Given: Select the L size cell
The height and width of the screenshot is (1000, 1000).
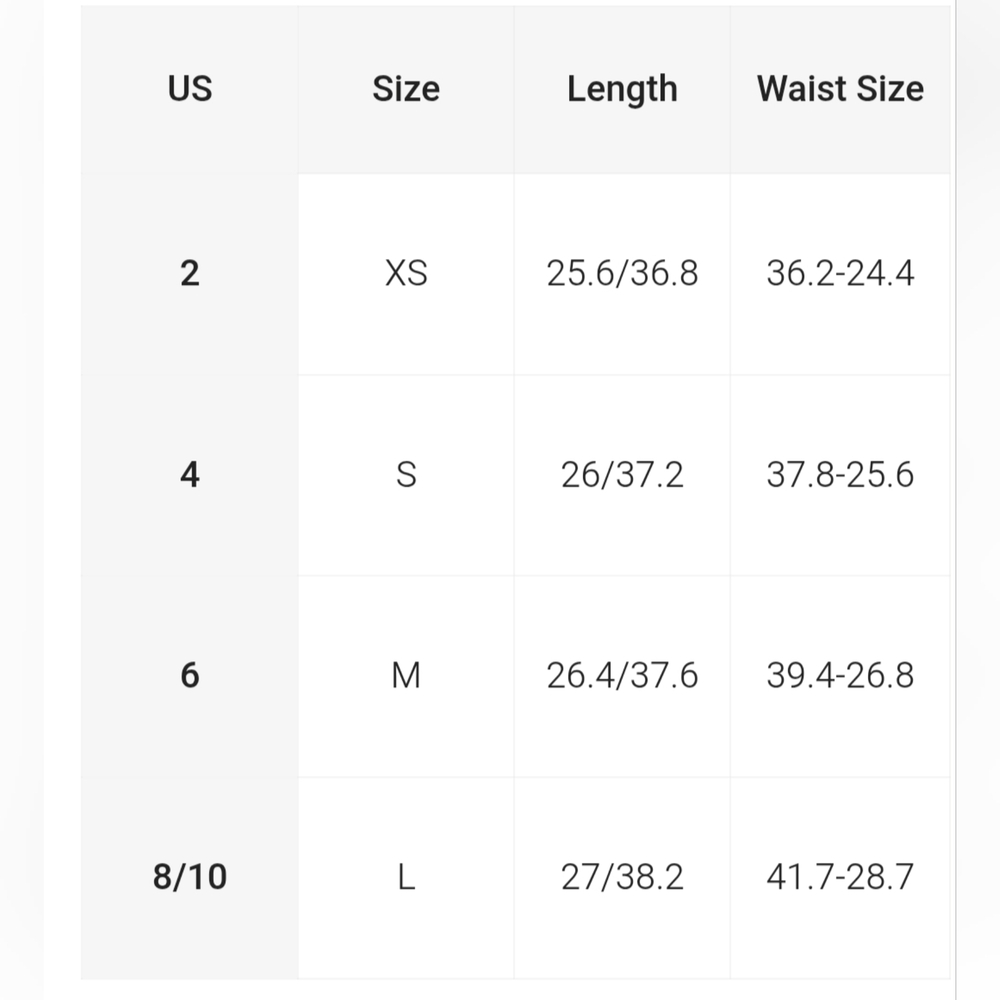Looking at the screenshot, I should pyautogui.click(x=406, y=876).
